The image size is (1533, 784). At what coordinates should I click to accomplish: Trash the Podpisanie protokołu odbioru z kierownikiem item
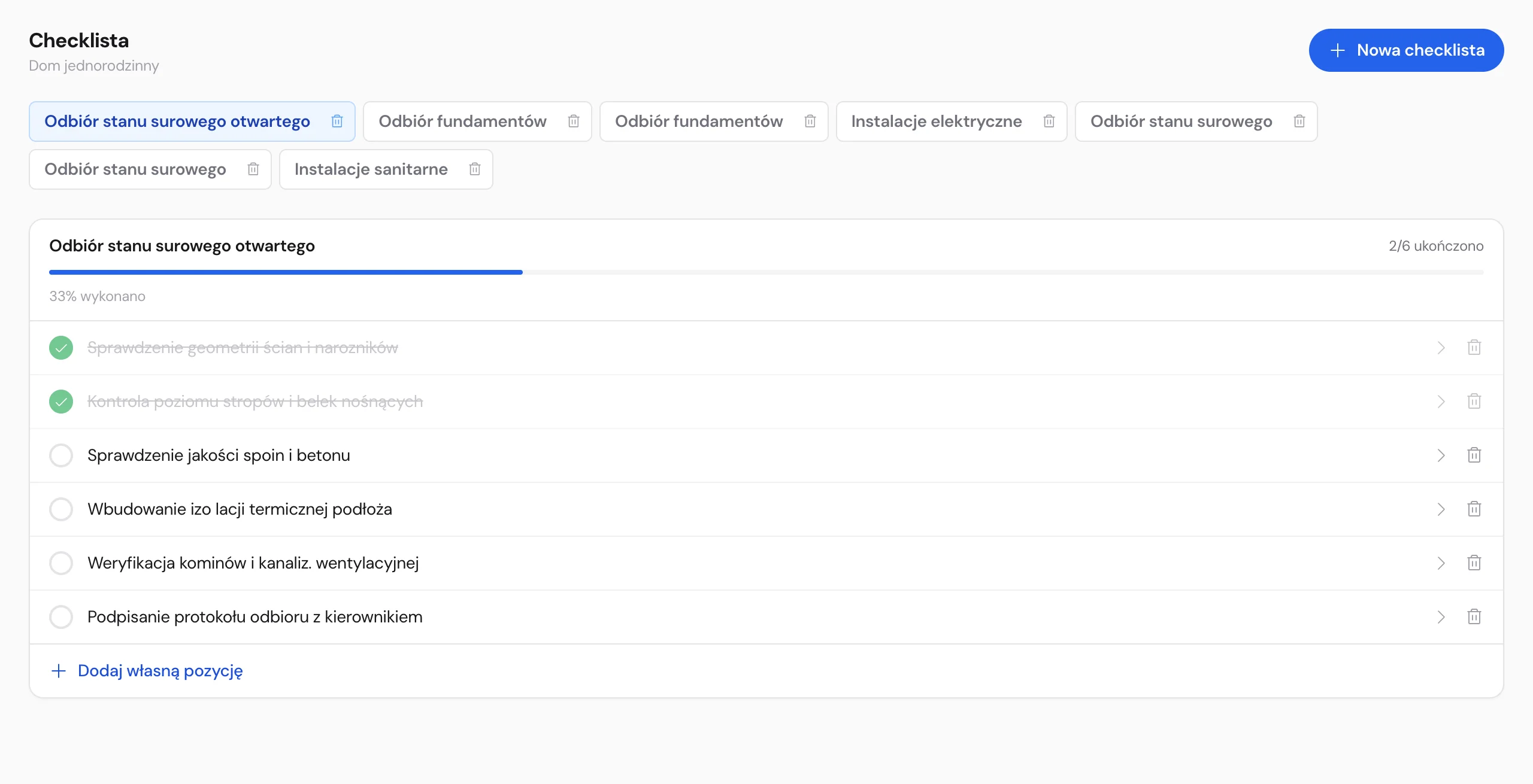[1474, 617]
